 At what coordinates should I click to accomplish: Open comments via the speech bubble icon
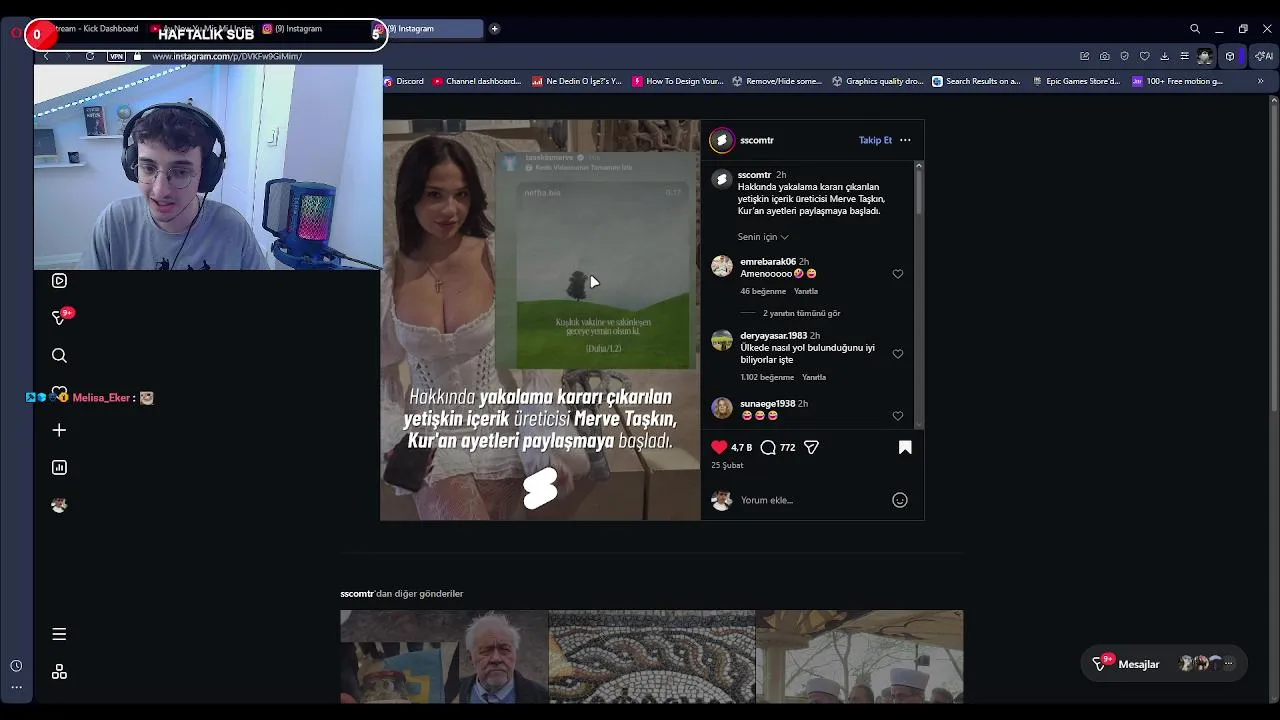pos(768,447)
